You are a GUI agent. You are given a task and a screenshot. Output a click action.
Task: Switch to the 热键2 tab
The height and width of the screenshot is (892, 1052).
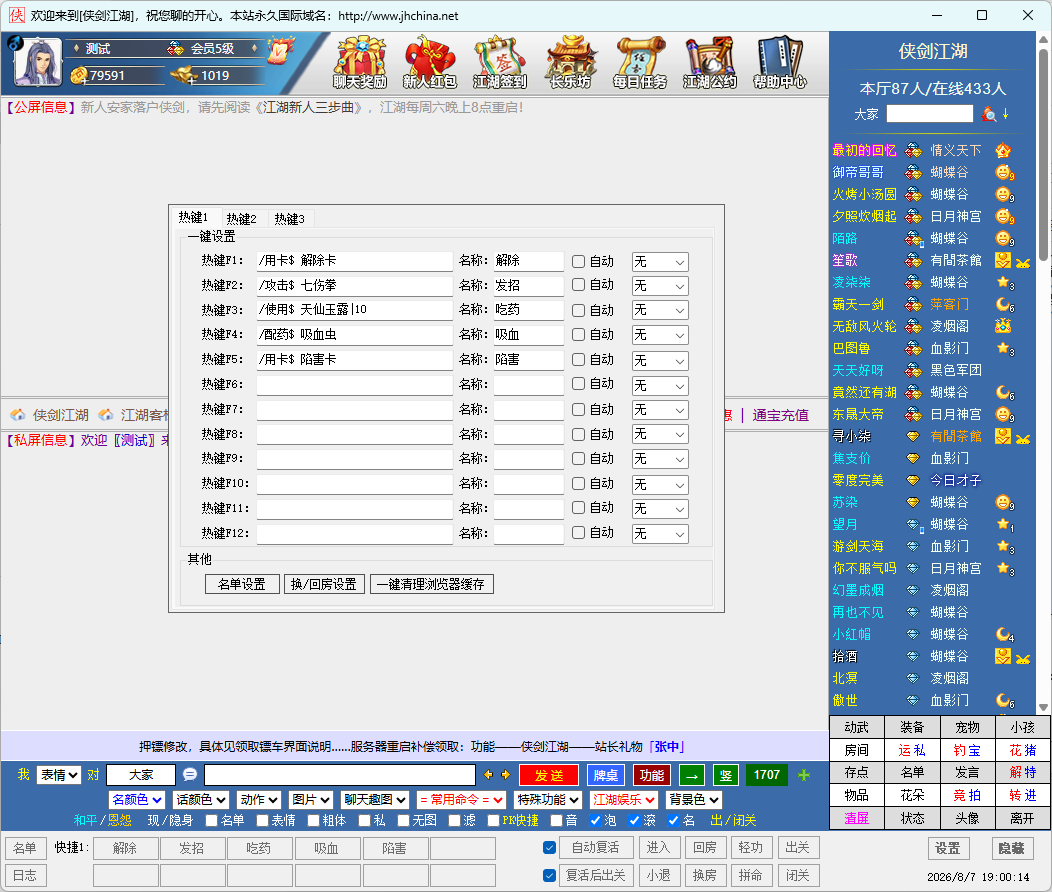(x=242, y=219)
